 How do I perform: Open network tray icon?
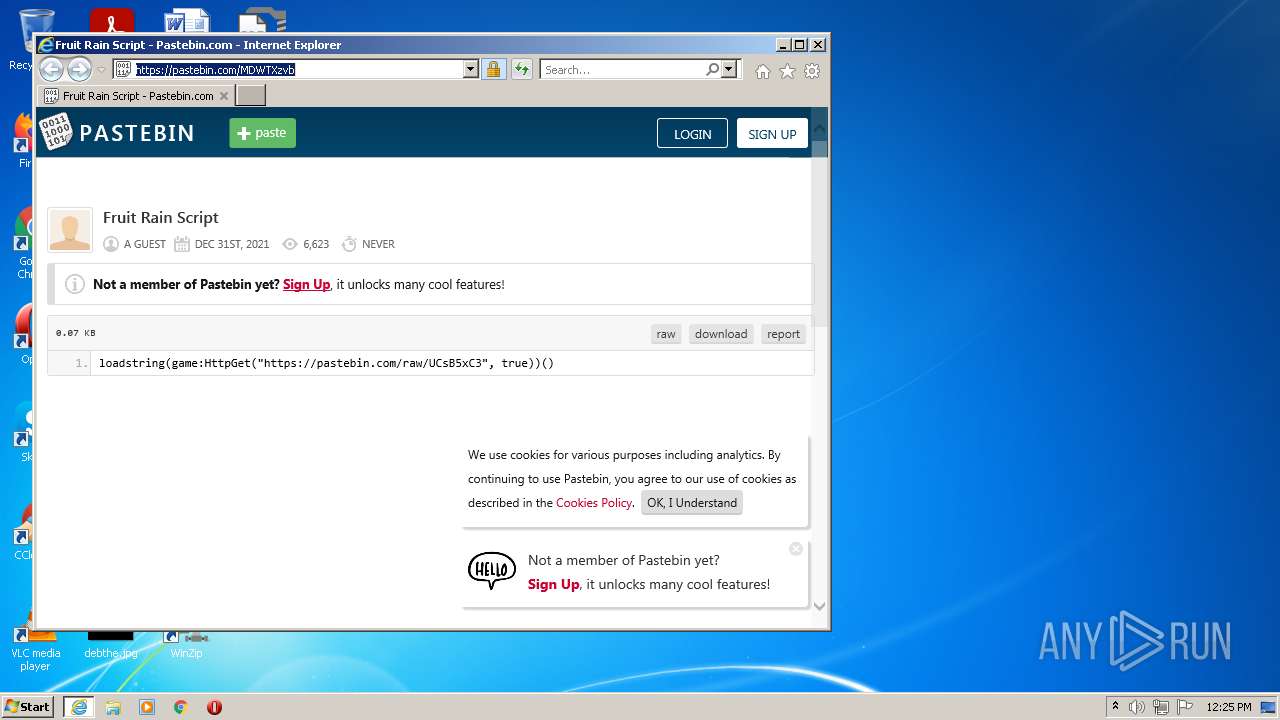tap(1161, 707)
